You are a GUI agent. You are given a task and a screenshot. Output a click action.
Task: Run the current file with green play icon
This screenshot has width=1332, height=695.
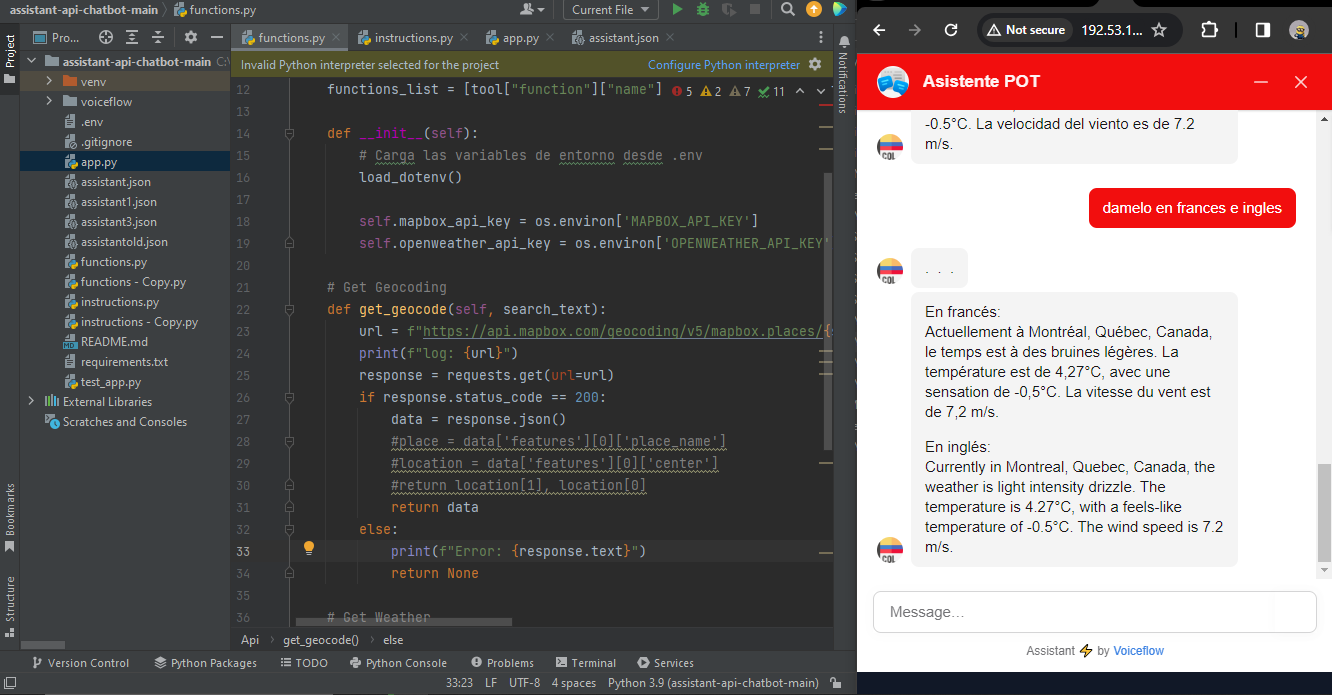point(677,10)
